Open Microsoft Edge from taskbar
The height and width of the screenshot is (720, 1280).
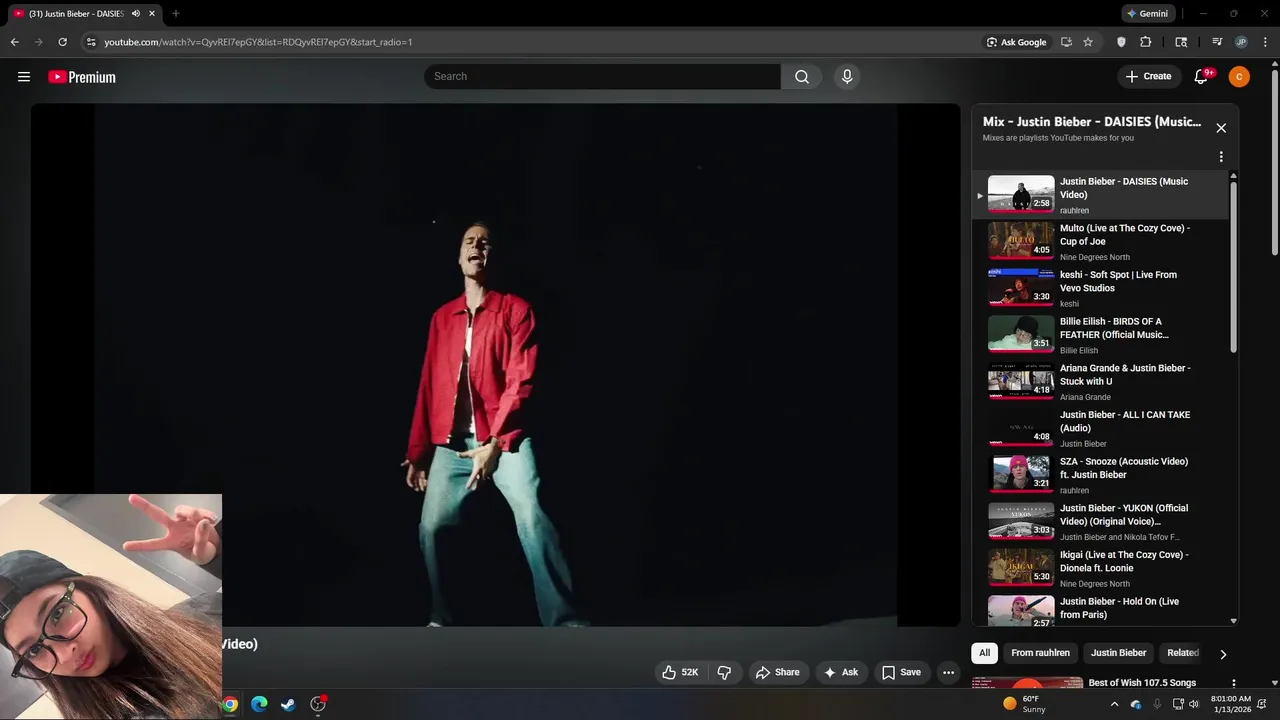(259, 704)
